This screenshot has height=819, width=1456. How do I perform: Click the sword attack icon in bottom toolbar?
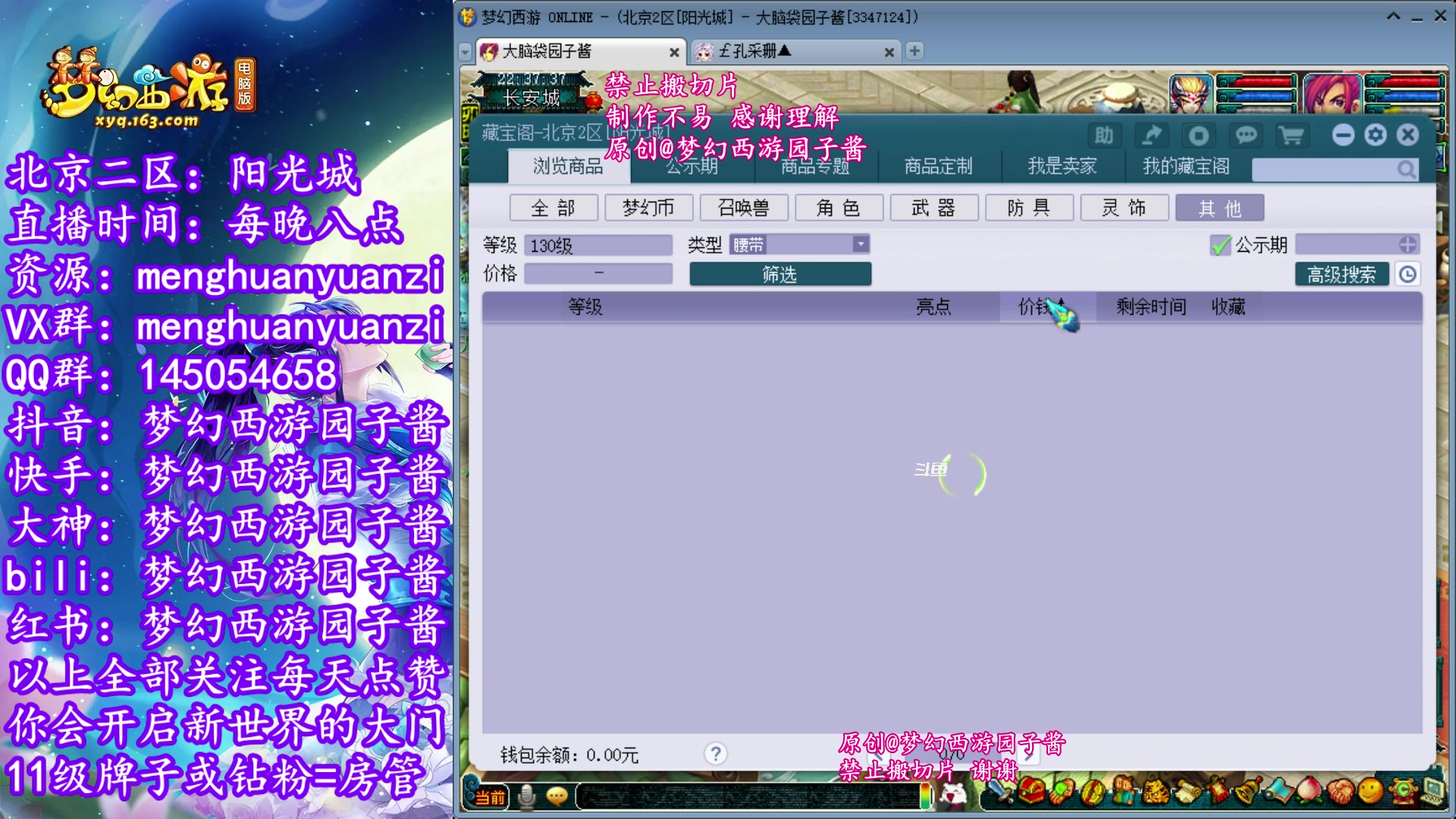[x=1001, y=792]
